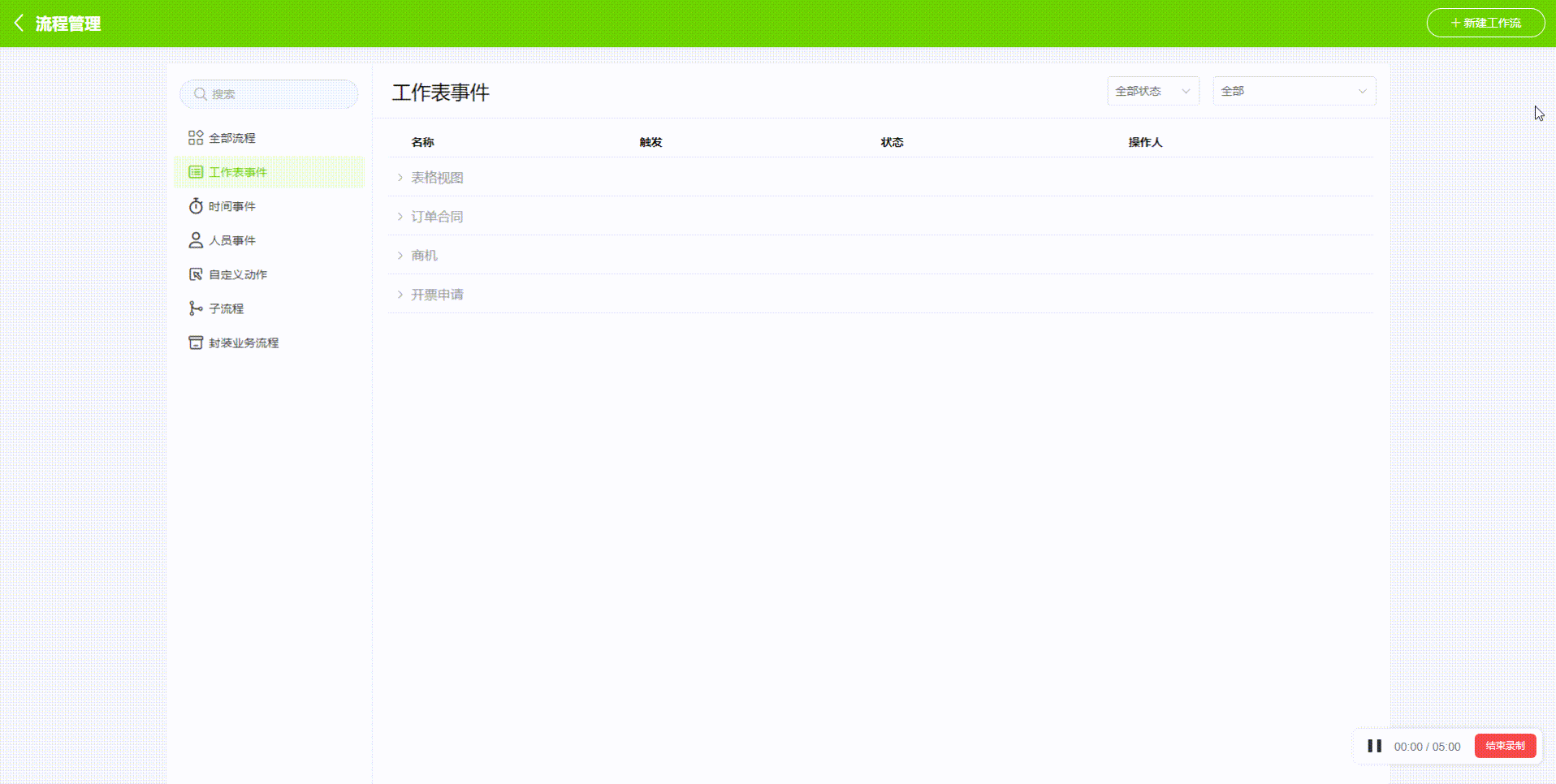Click the 商机 row label

coord(424,256)
